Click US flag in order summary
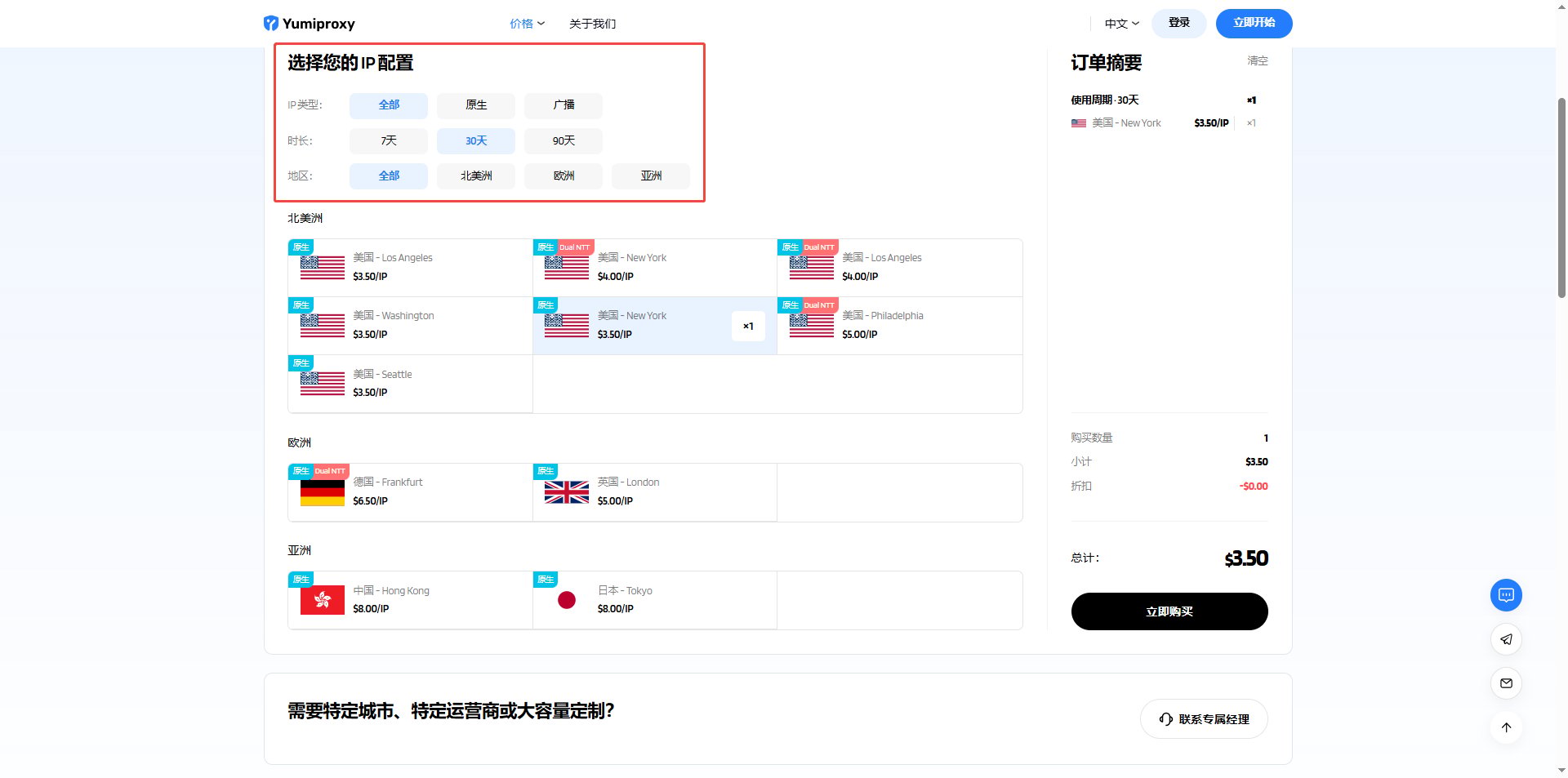Viewport: 1568px width, 778px height. [x=1079, y=123]
